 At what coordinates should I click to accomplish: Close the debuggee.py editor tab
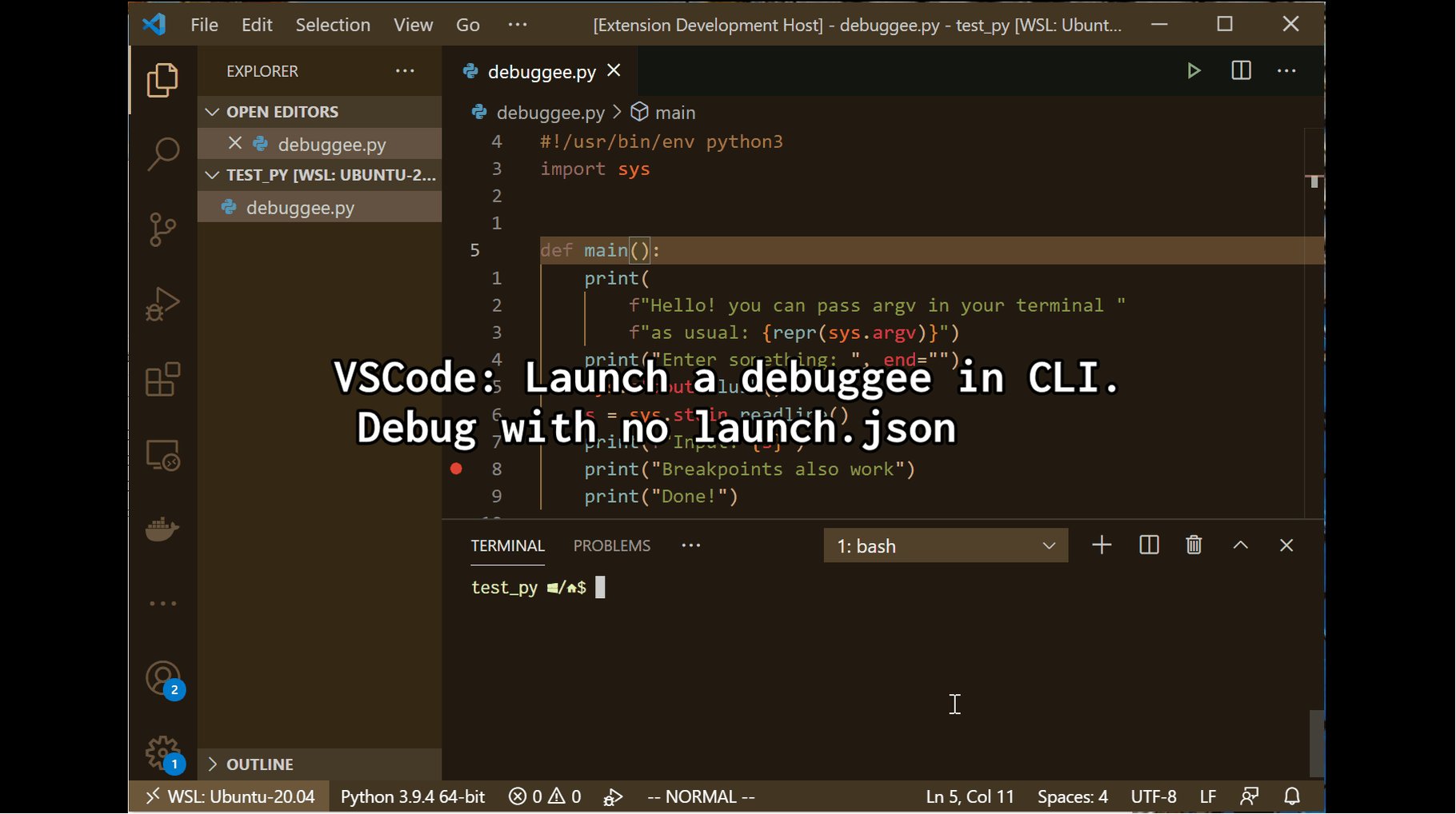tap(614, 70)
